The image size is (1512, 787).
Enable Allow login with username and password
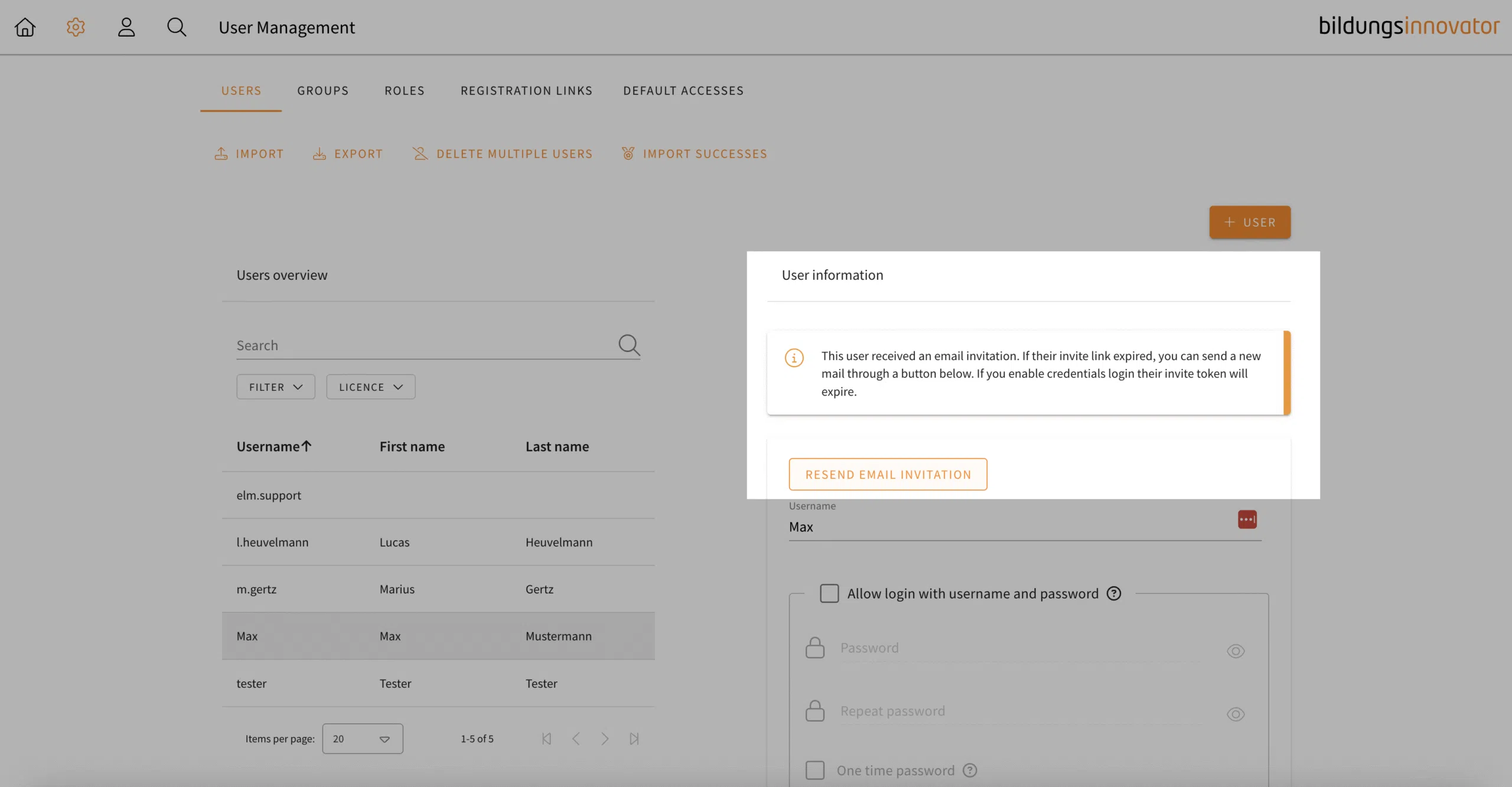click(x=829, y=593)
